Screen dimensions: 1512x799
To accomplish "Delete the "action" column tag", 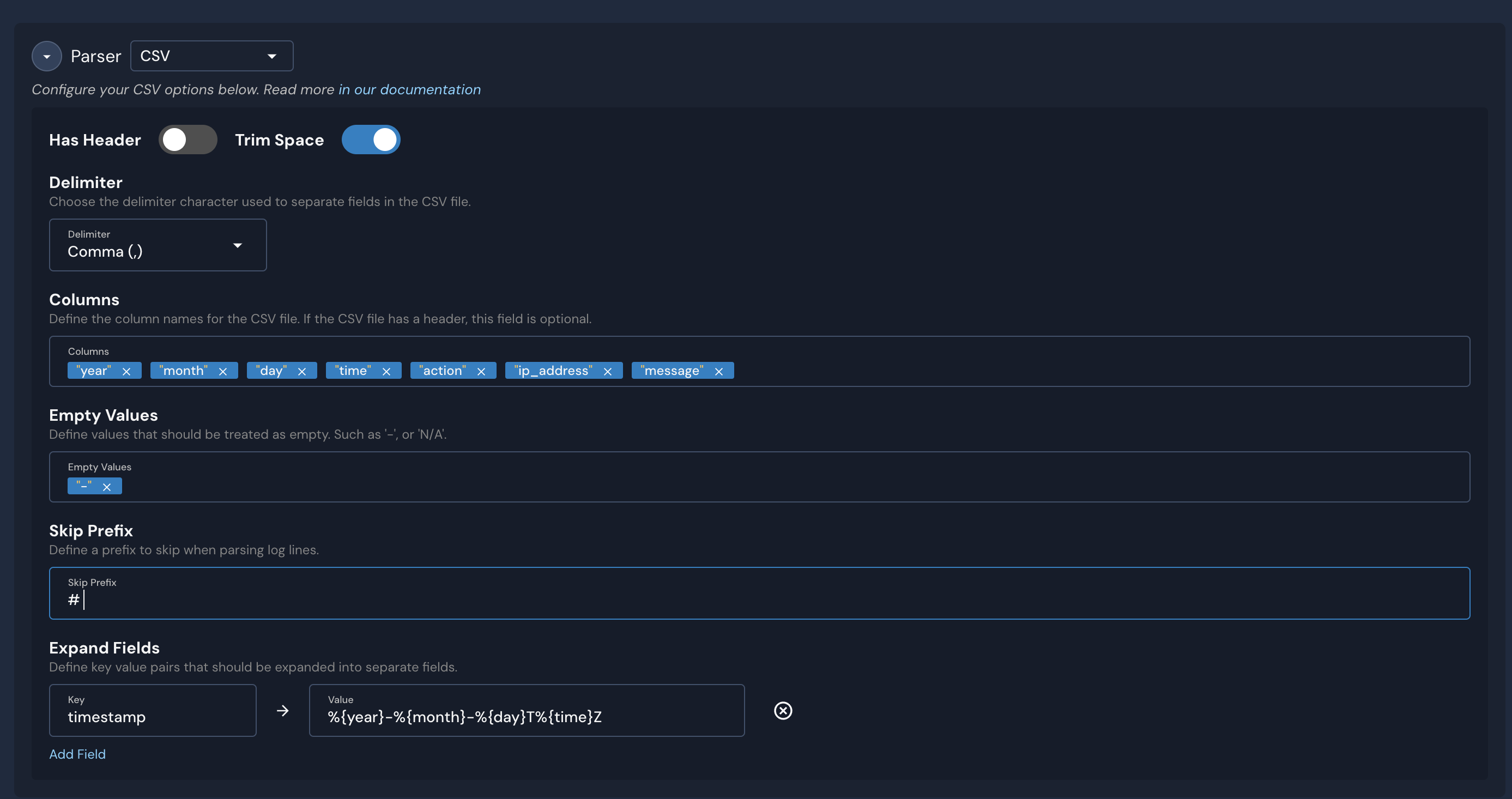I will click(481, 371).
